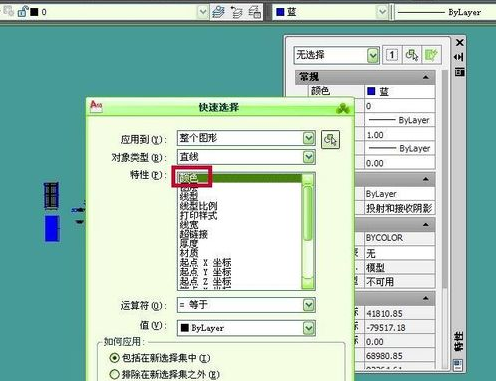The image size is (496, 381).
Task: Click the make object's layer current icon
Action: click(x=219, y=12)
